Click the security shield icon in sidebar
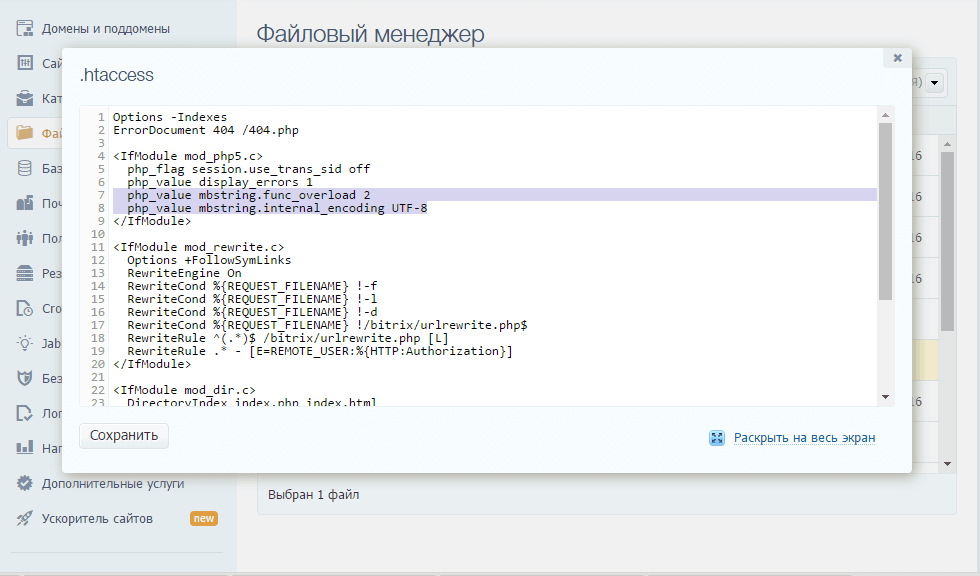 25,378
